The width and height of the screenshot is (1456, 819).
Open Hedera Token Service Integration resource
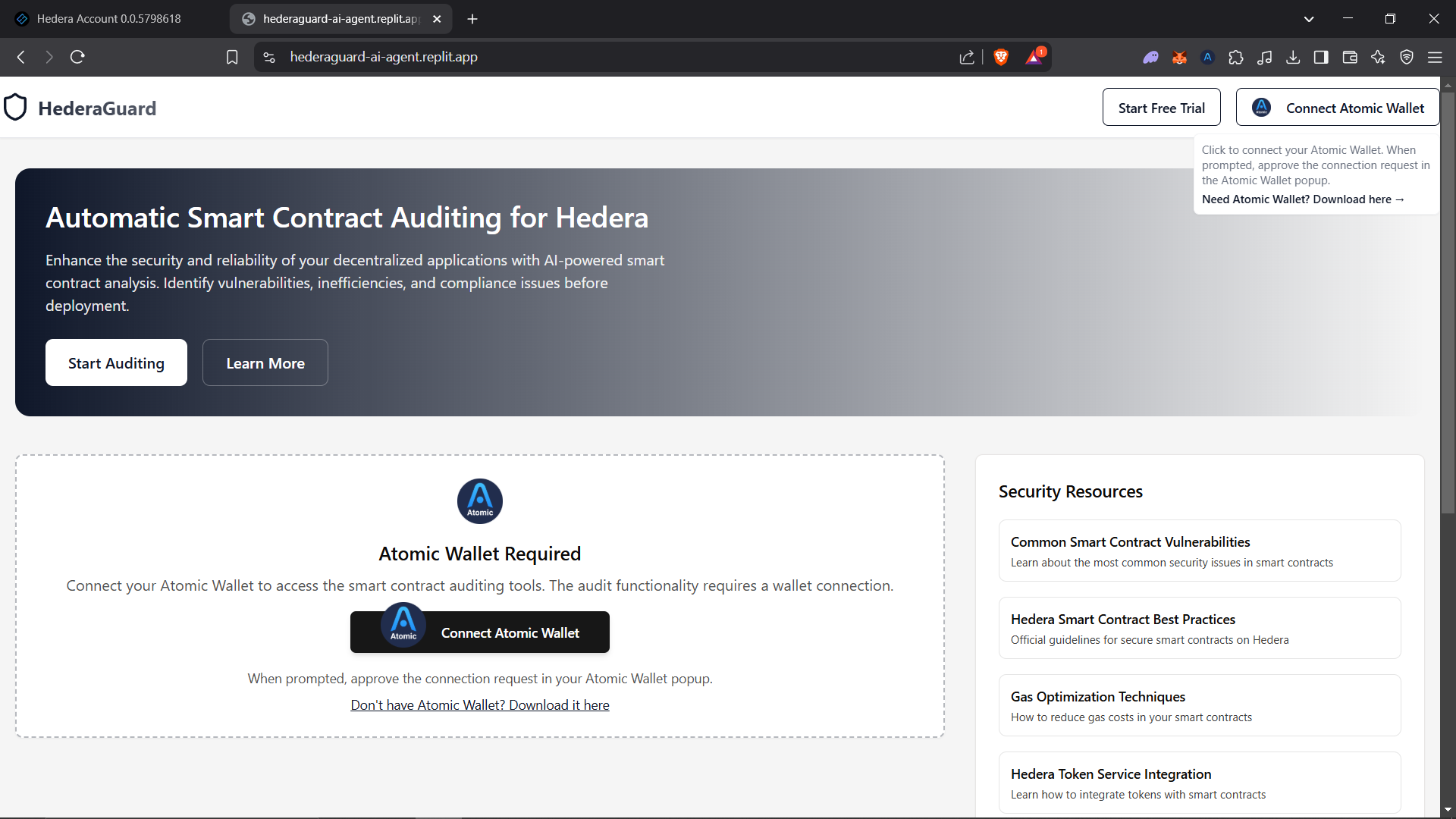pyautogui.click(x=1200, y=783)
